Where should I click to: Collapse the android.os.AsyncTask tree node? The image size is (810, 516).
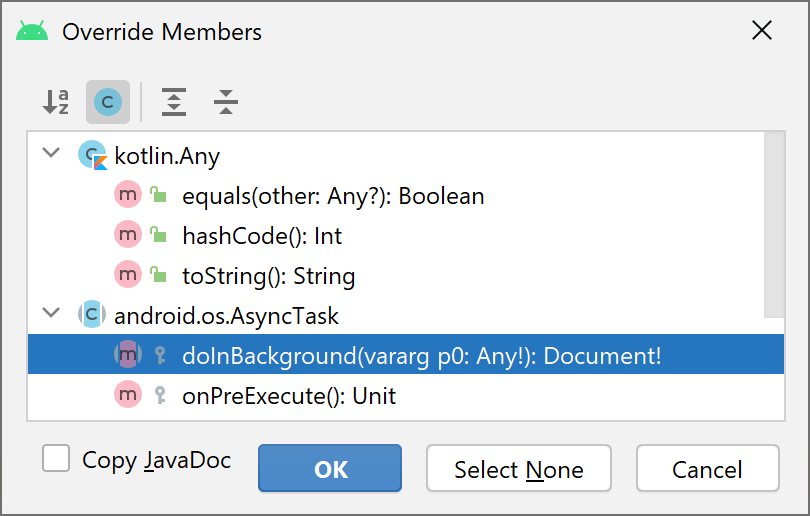point(51,313)
